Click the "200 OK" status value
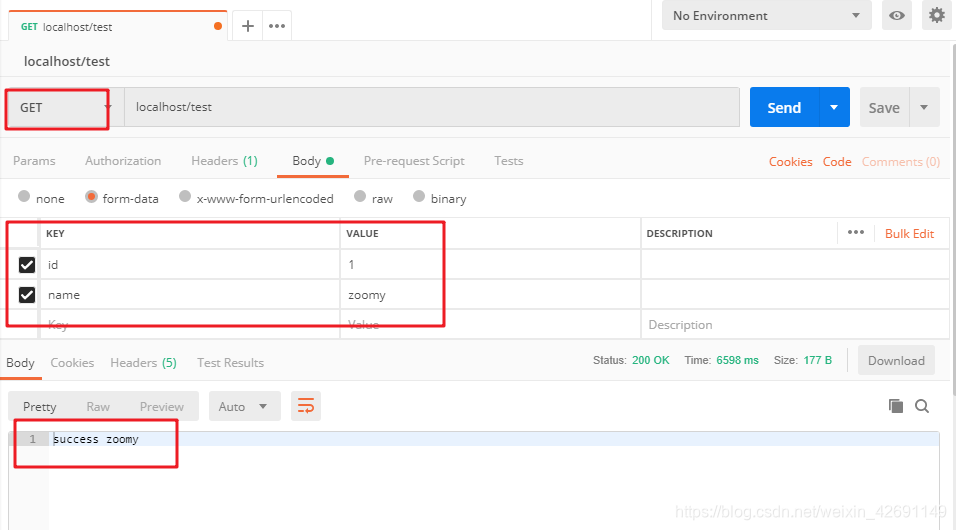This screenshot has height=530, width=956. coord(651,360)
